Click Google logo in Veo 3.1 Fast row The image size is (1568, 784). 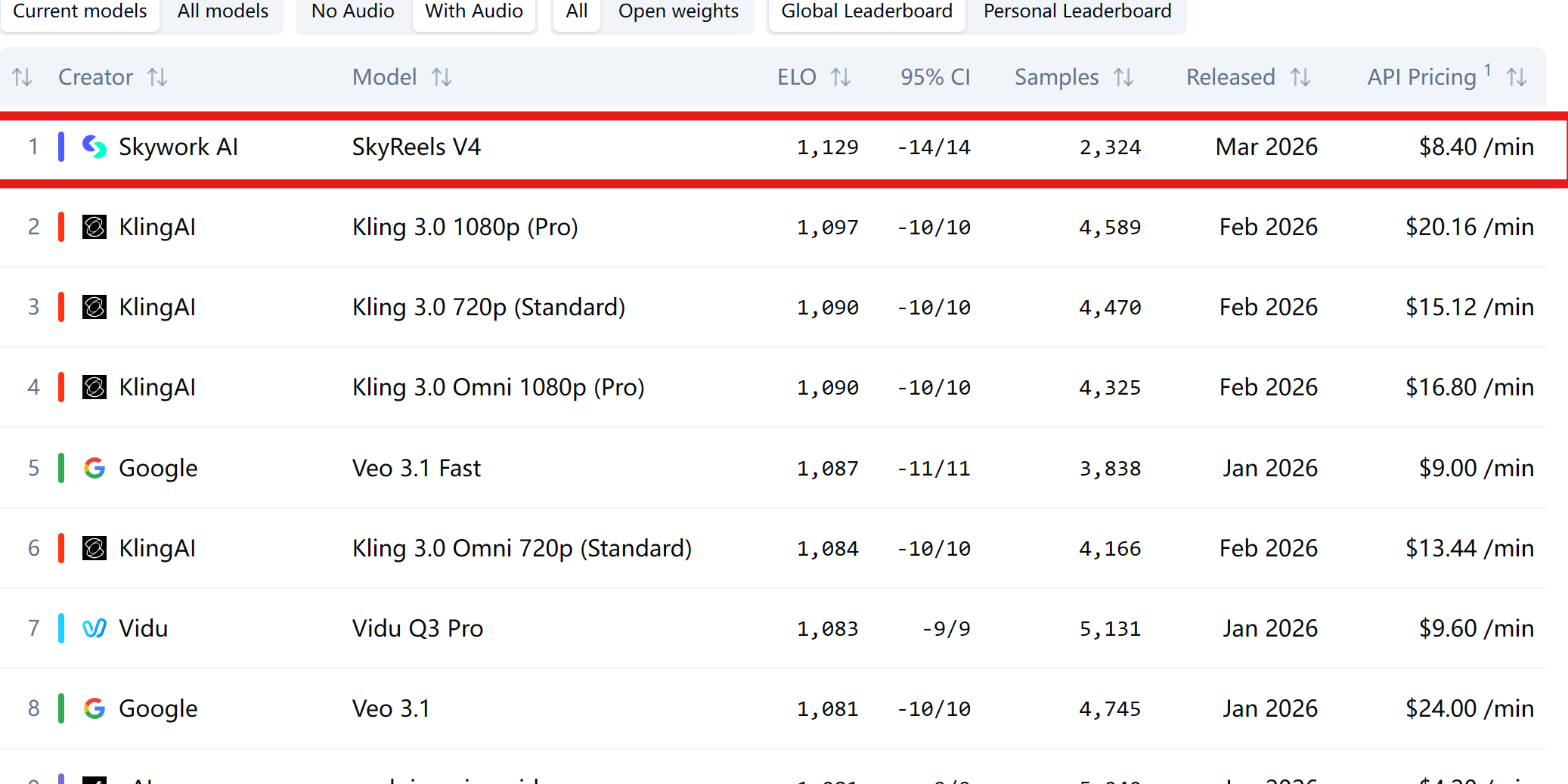[x=95, y=468]
